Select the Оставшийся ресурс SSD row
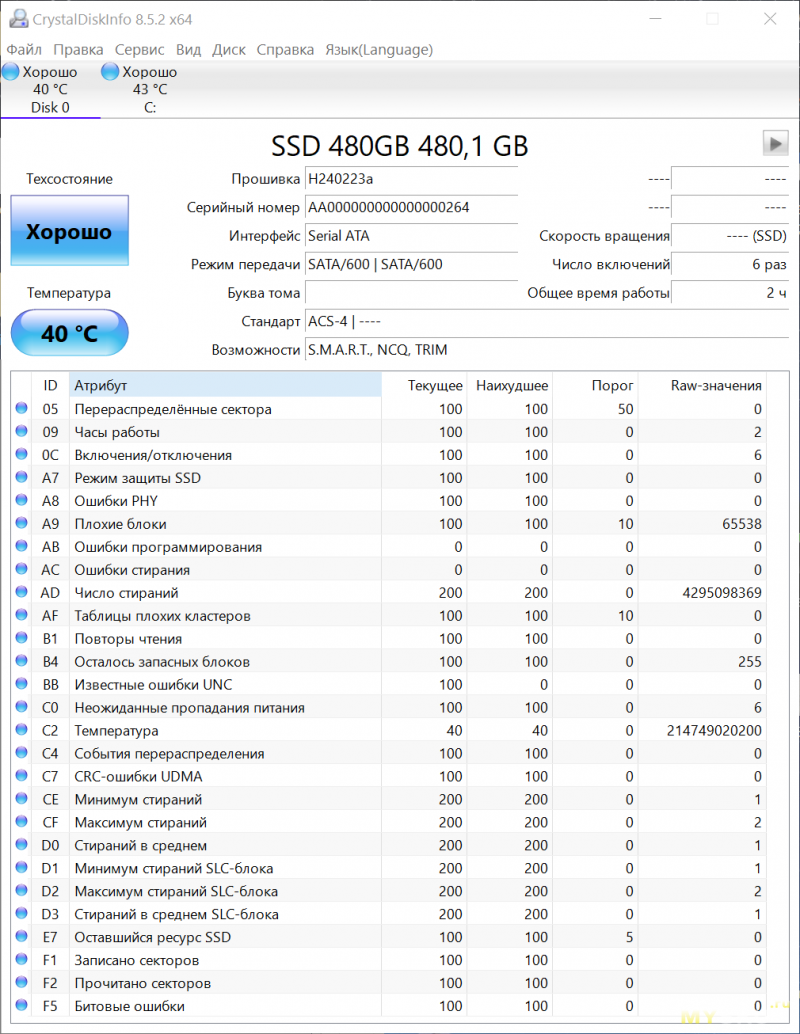Screen dimensions: 800x1034 (389, 936)
